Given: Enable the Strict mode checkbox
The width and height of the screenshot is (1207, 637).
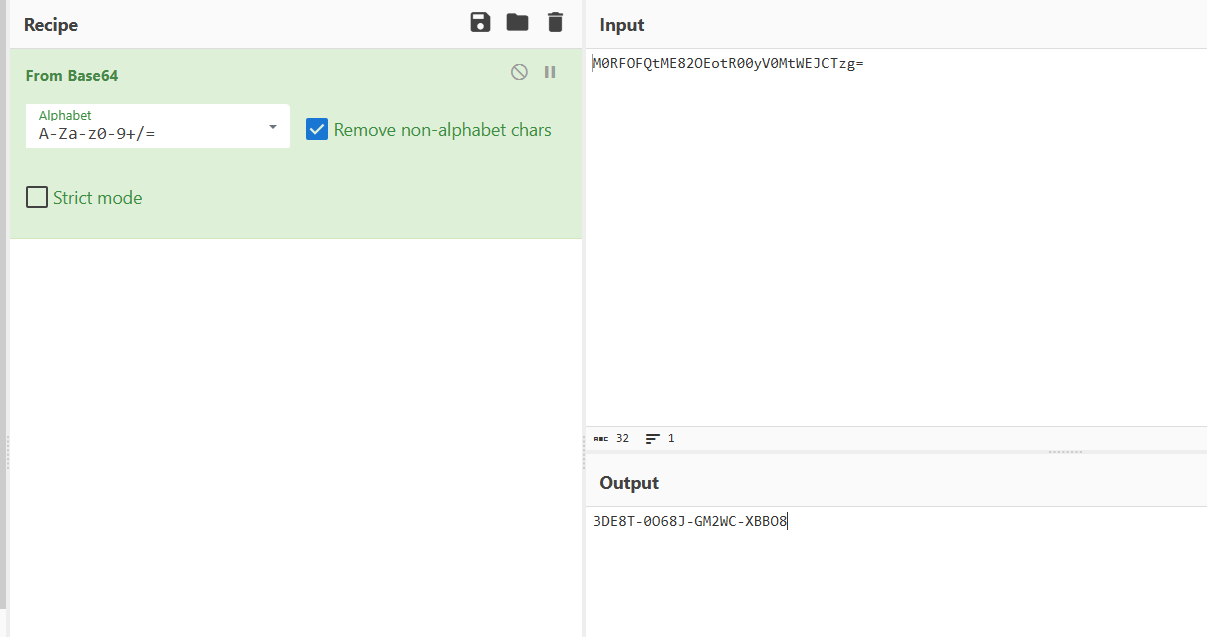Looking at the screenshot, I should [37, 197].
